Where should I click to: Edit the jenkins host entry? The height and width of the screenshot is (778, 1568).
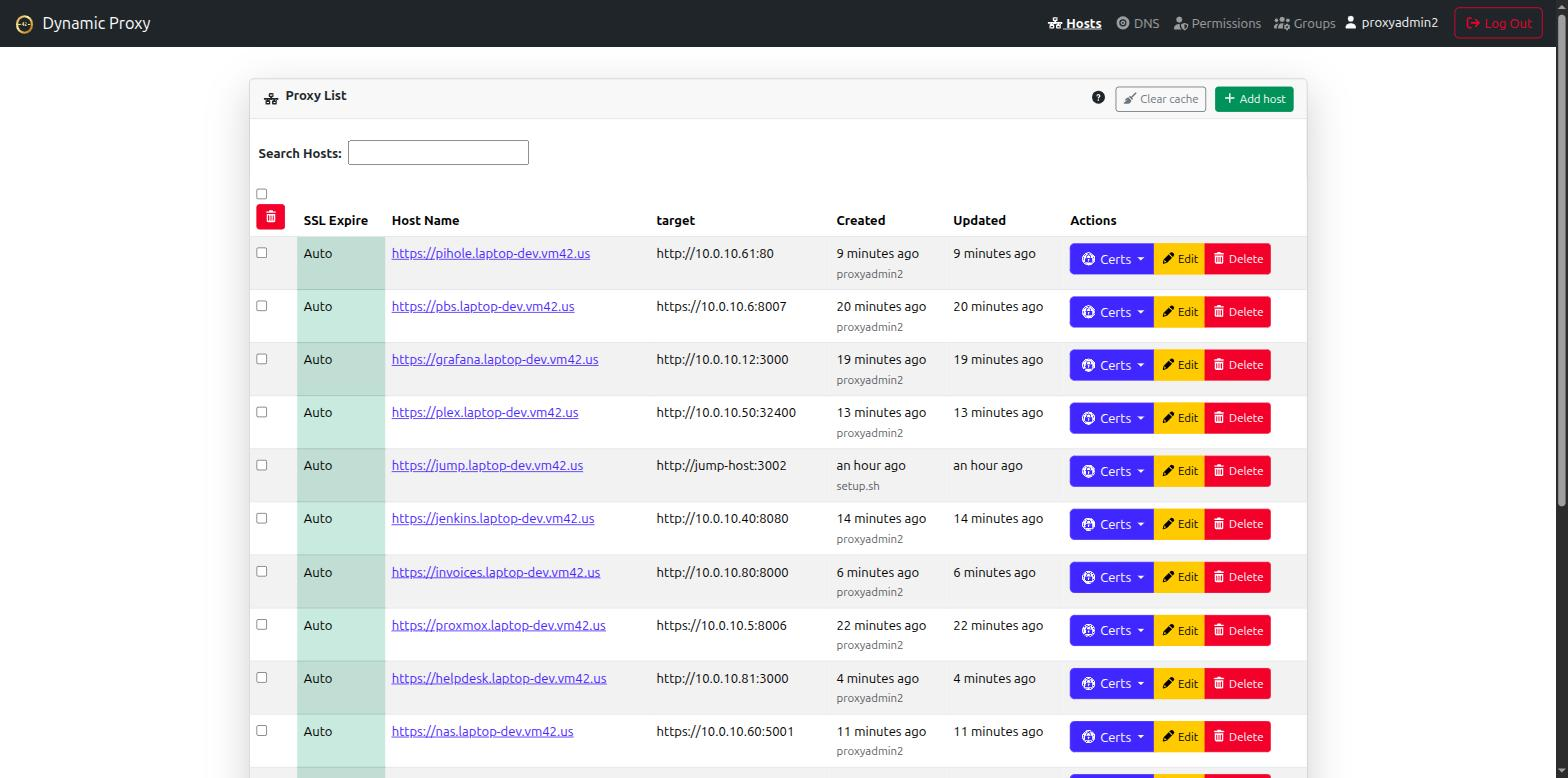[1180, 524]
